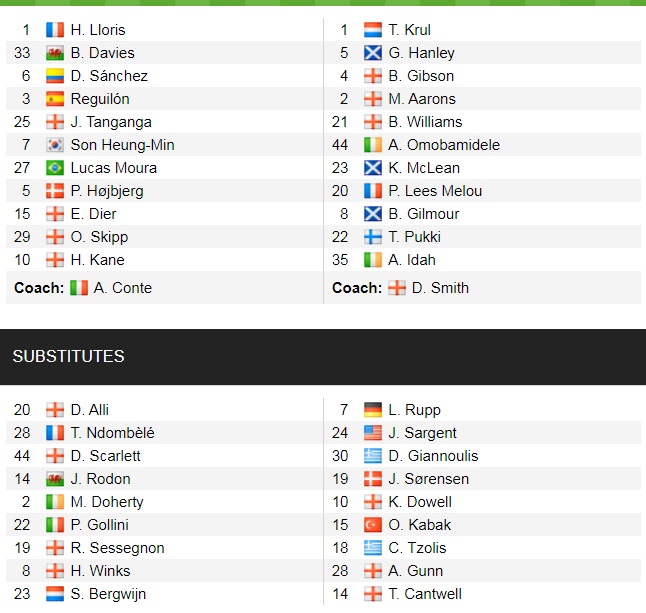646x613 pixels.
Task: Open T. Pukki player profile
Action: (414, 237)
